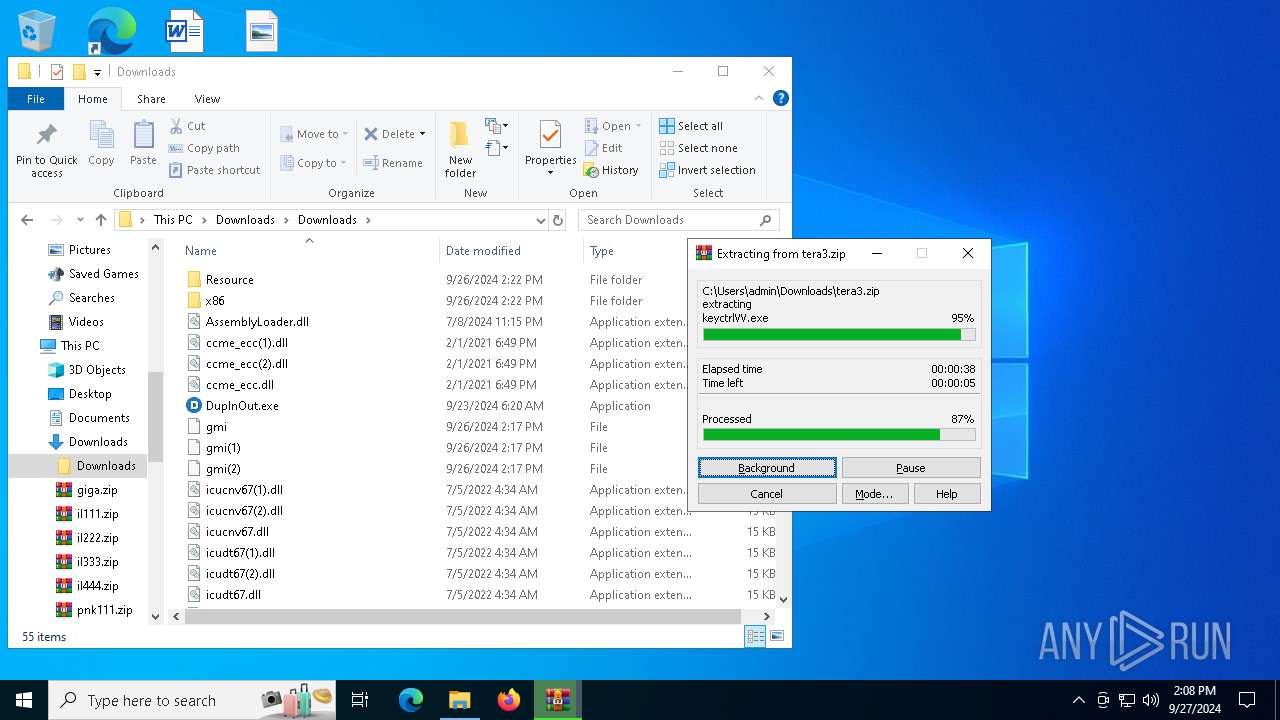This screenshot has width=1280, height=720.
Task: Click keyctrlW.exe file progress bar
Action: (839, 335)
